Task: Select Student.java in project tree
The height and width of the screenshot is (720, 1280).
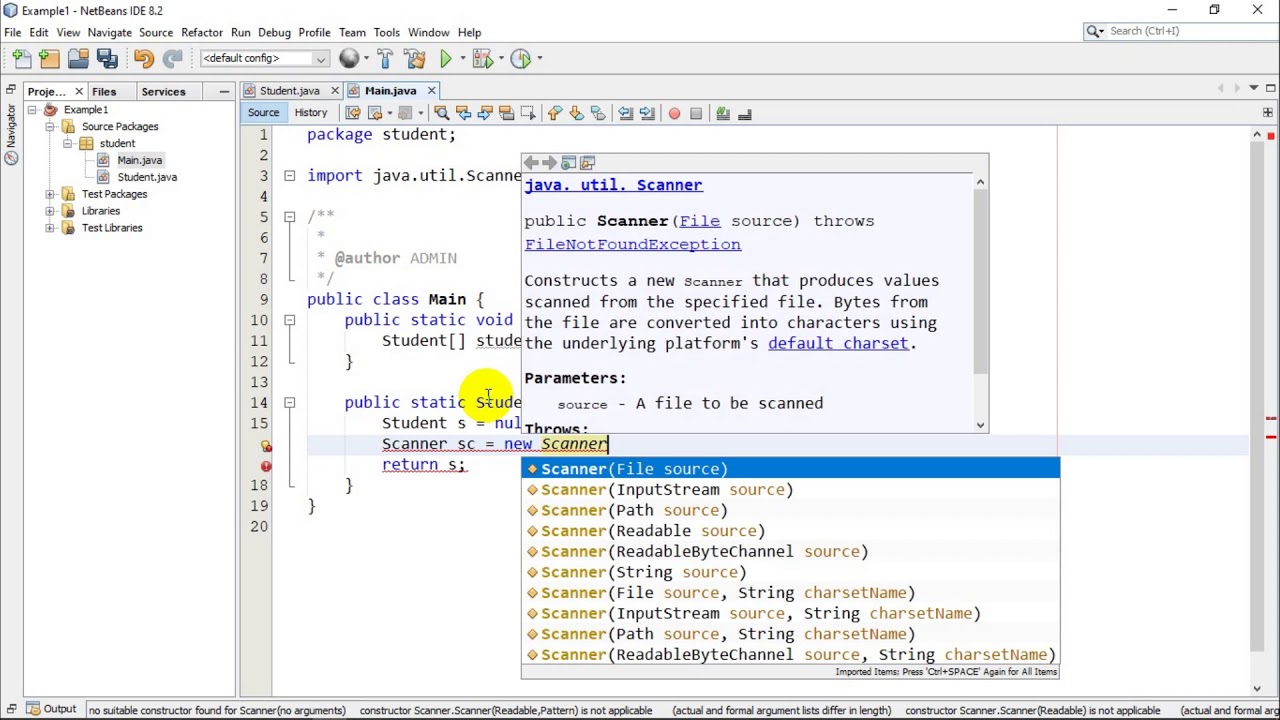Action: [x=147, y=177]
